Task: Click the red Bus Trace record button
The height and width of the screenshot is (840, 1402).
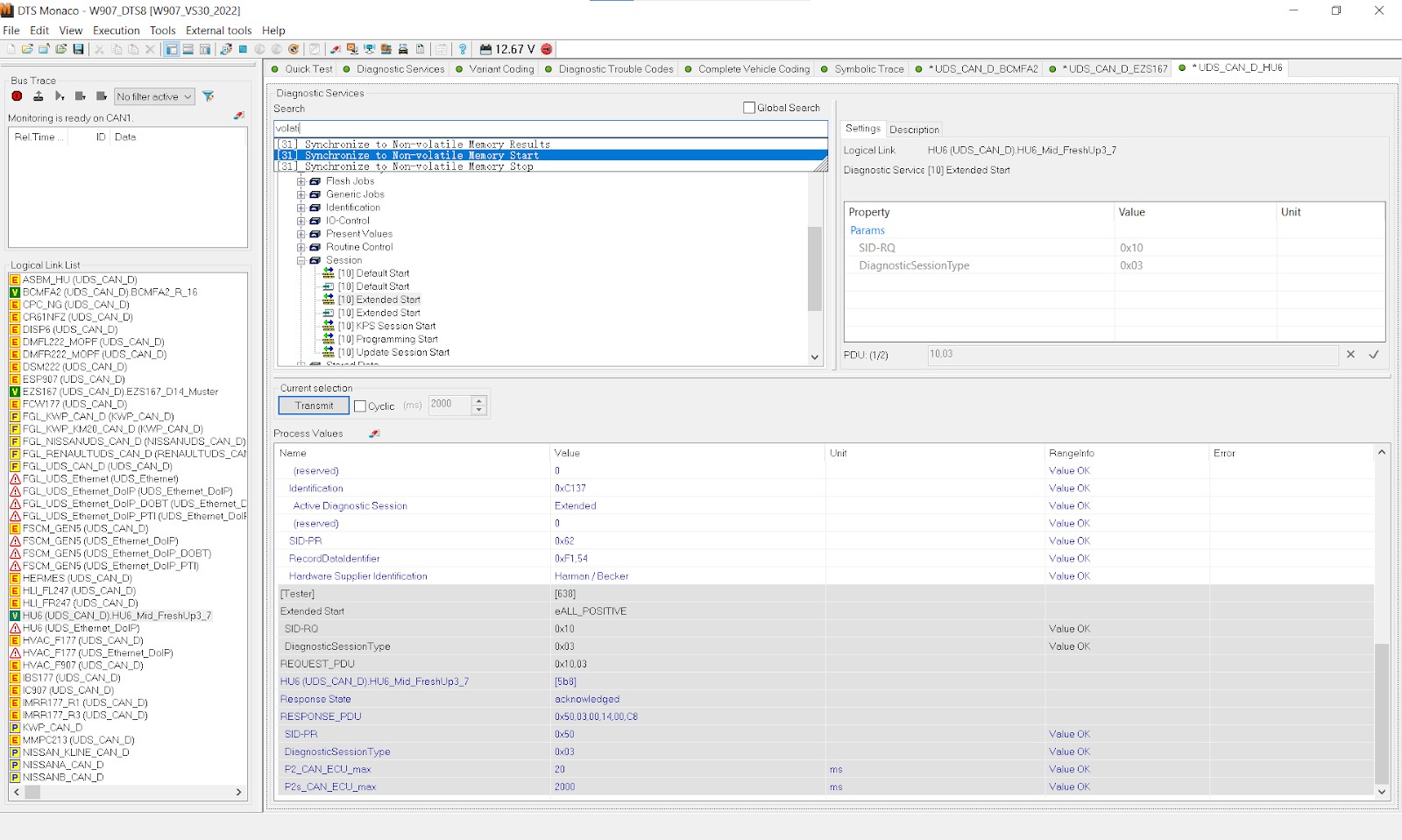Action: coord(17,96)
